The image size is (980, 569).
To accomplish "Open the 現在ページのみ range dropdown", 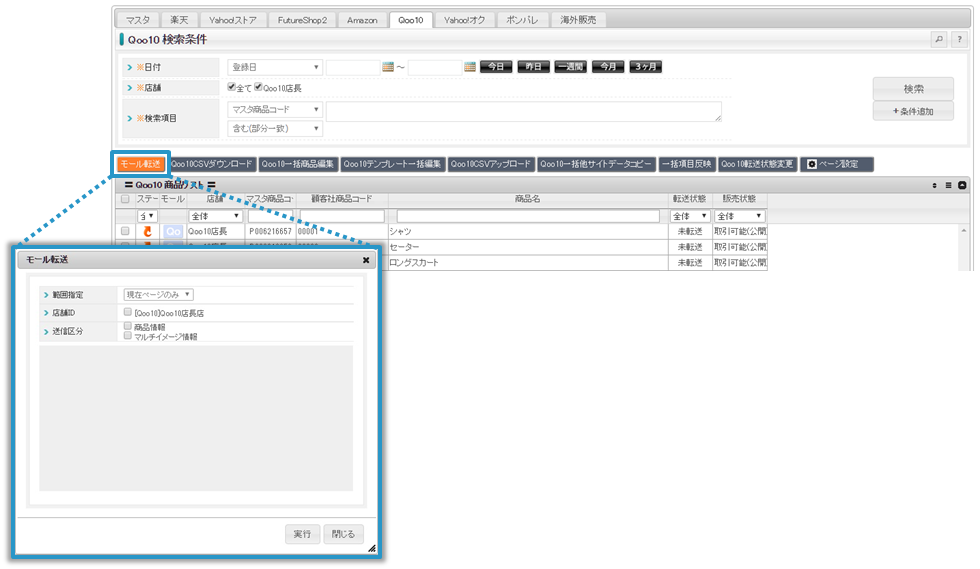I will (x=159, y=295).
